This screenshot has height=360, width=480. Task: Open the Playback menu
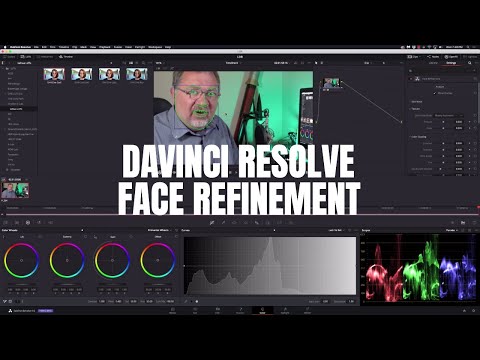coord(105,47)
